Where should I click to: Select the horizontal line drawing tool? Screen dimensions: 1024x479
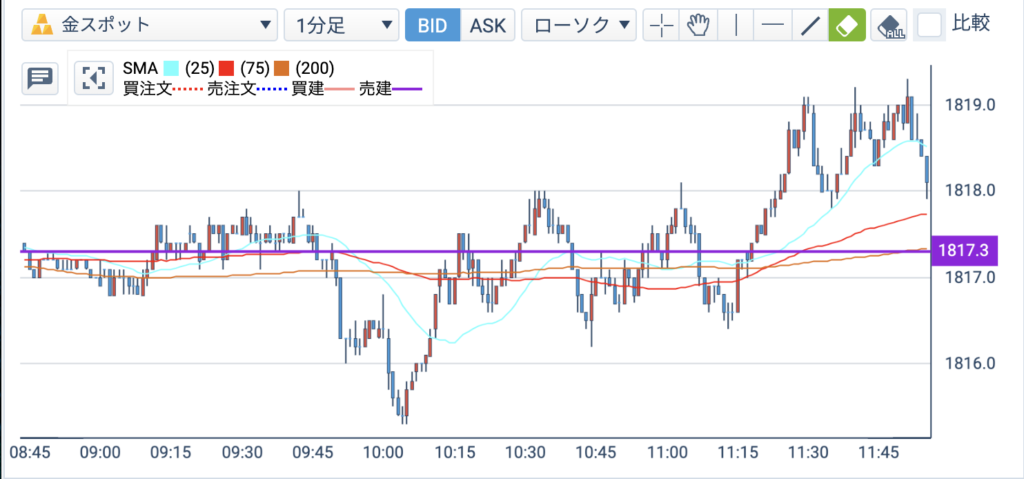click(x=773, y=25)
